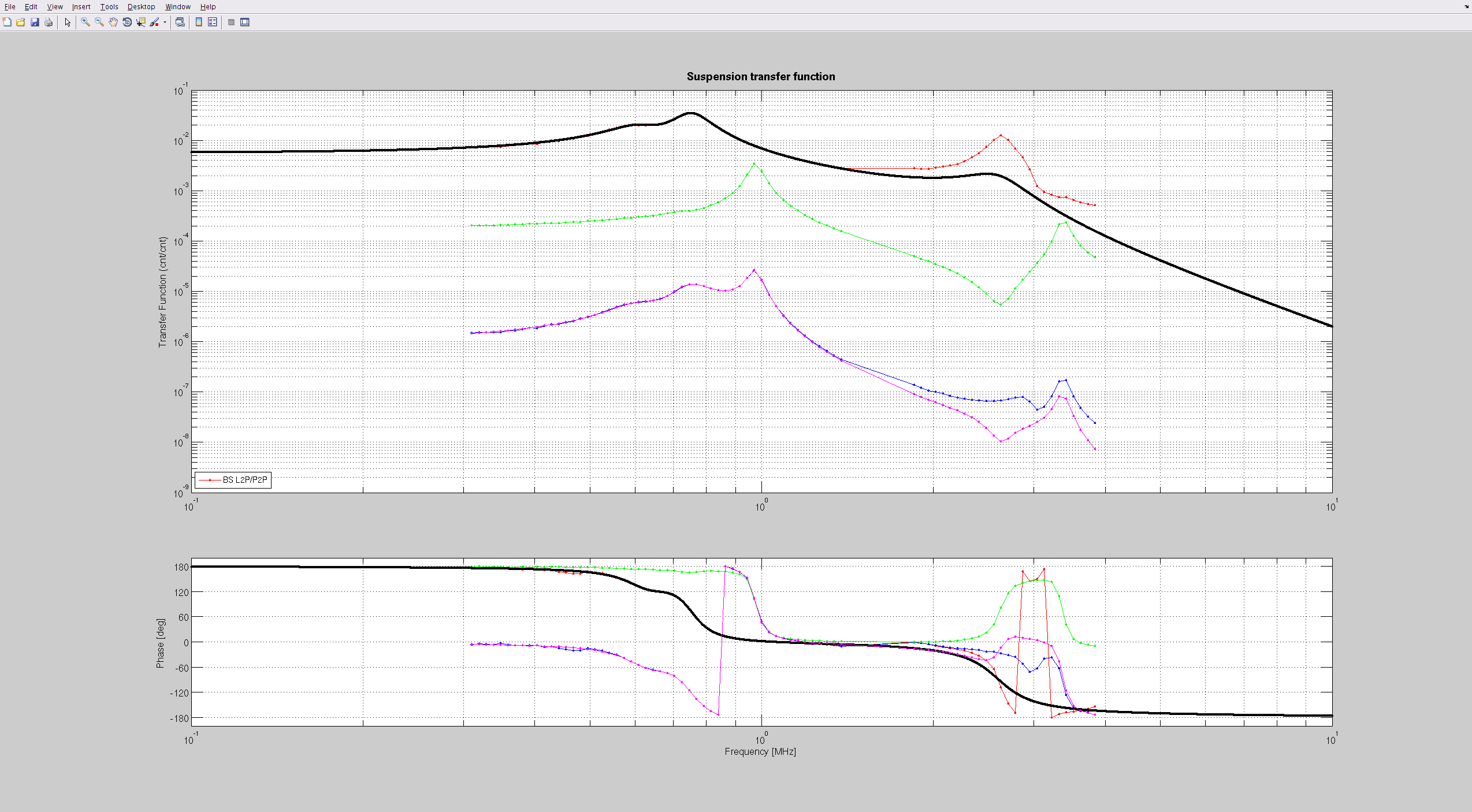Click the 120 tick label on phase axis
This screenshot has height=812, width=1472.
tap(181, 592)
